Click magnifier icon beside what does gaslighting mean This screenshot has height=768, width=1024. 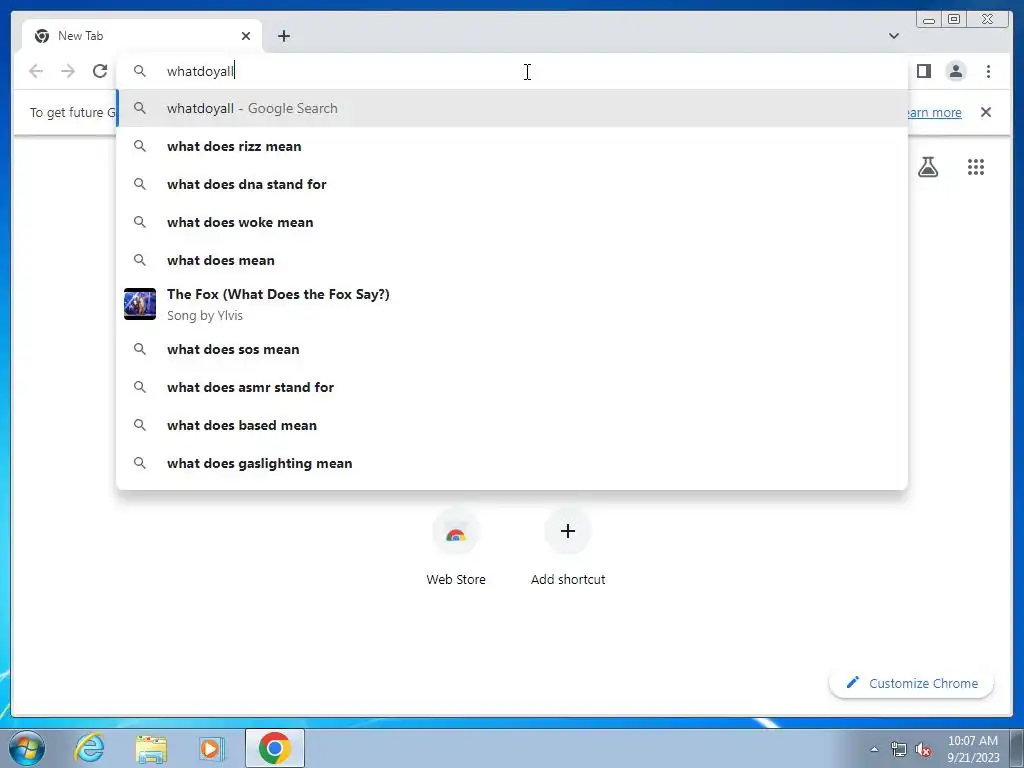[140, 463]
